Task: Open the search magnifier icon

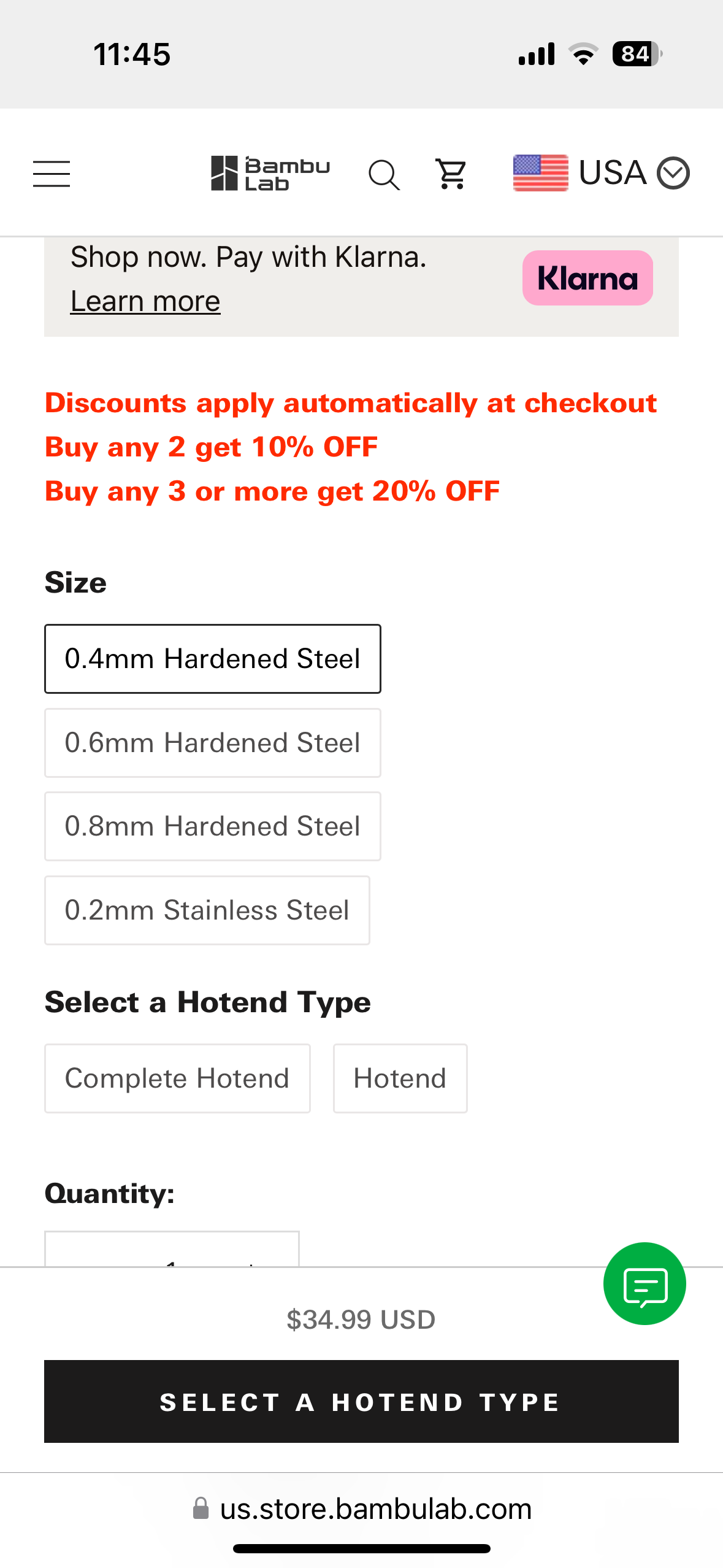Action: [x=384, y=175]
